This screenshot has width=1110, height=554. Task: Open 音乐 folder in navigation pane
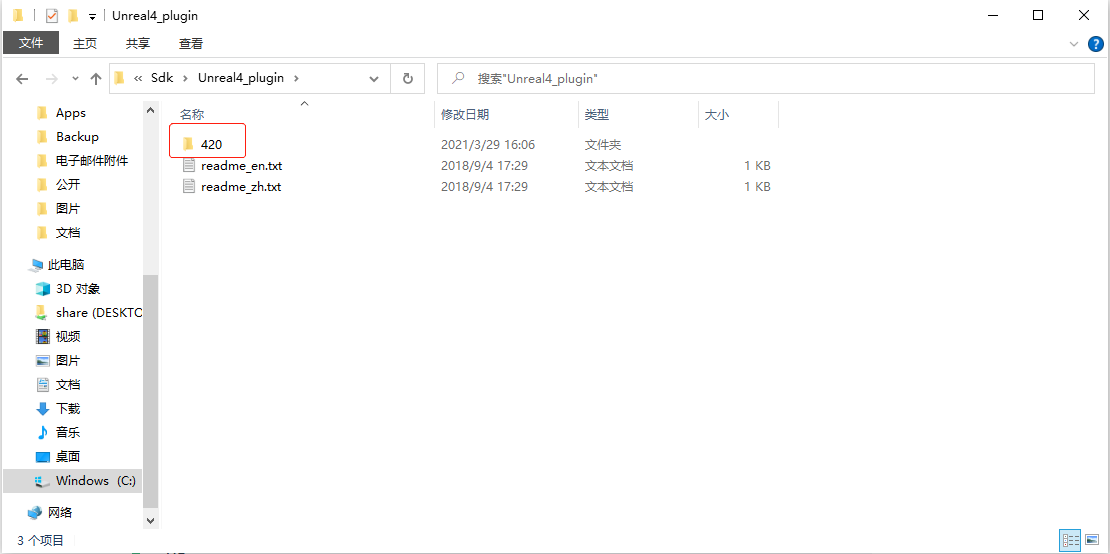pos(68,432)
